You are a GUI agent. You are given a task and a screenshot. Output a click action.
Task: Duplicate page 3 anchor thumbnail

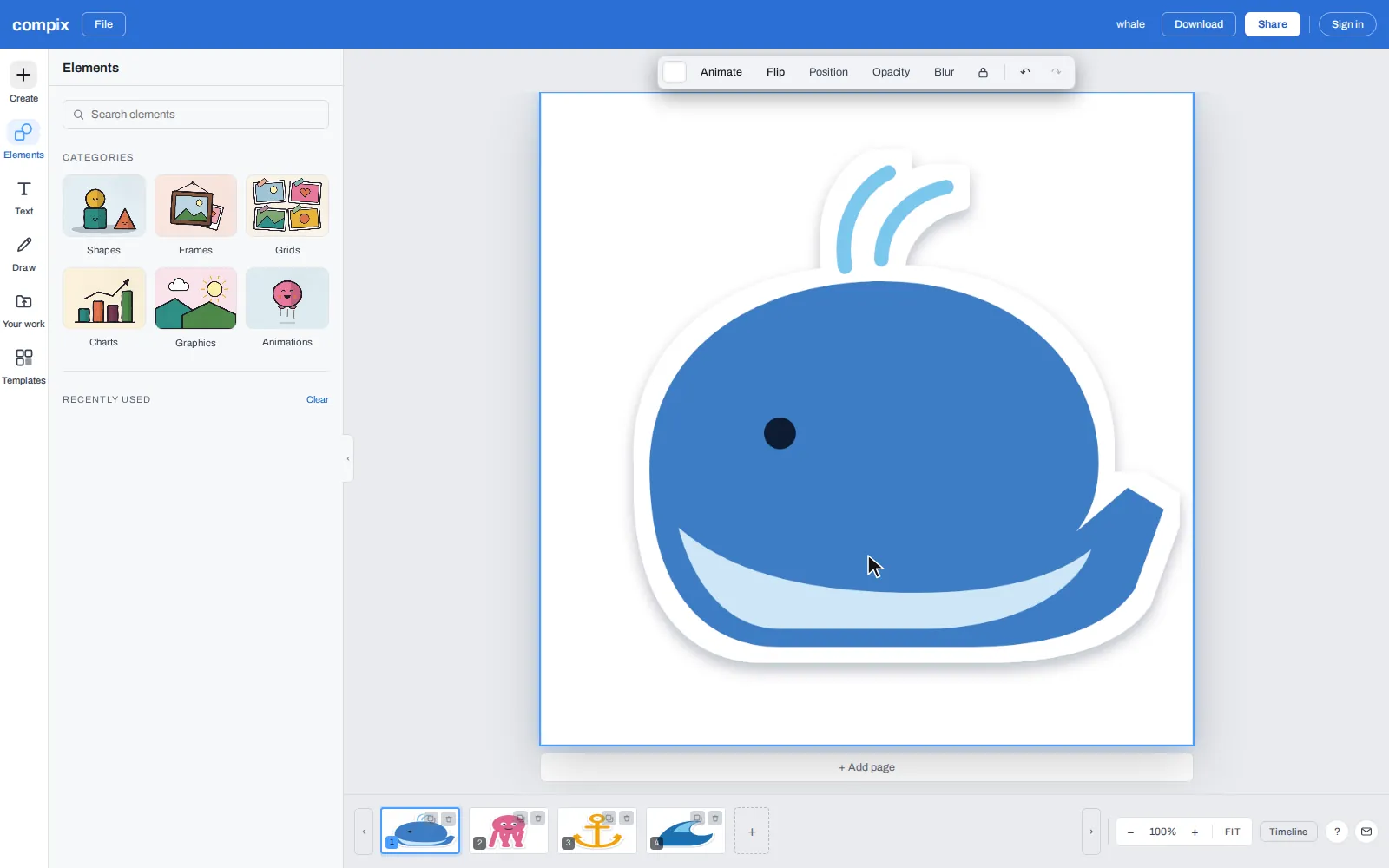tap(609, 819)
